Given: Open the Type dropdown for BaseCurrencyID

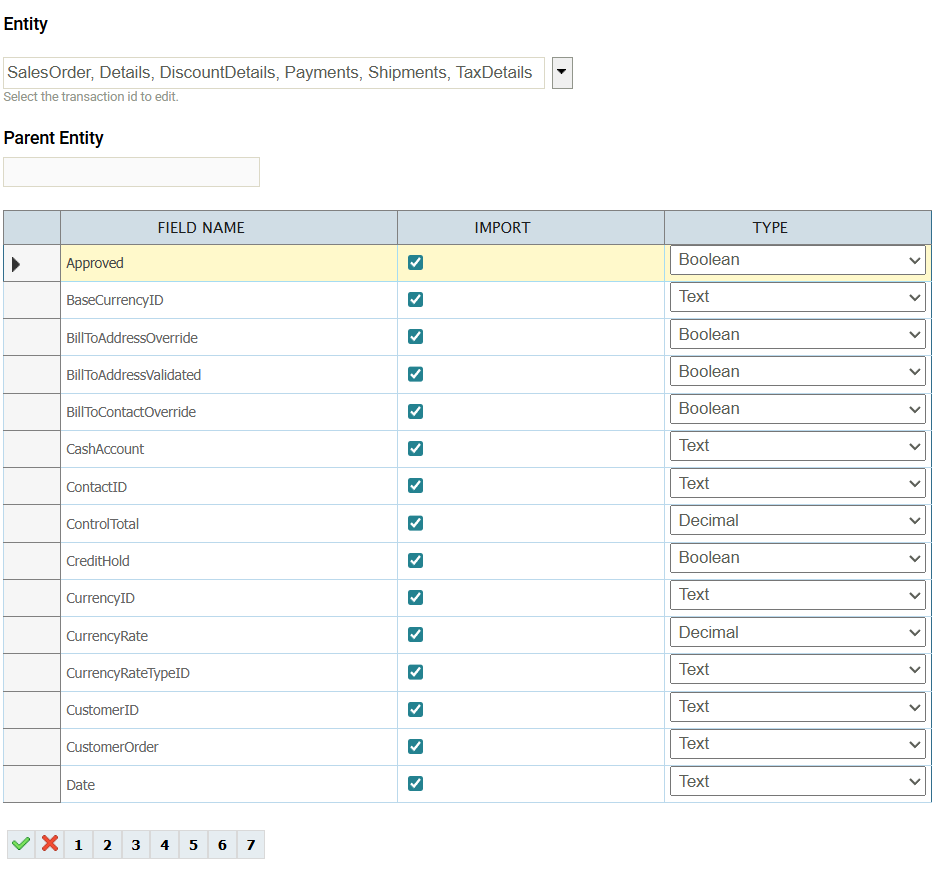Looking at the screenshot, I should point(797,297).
